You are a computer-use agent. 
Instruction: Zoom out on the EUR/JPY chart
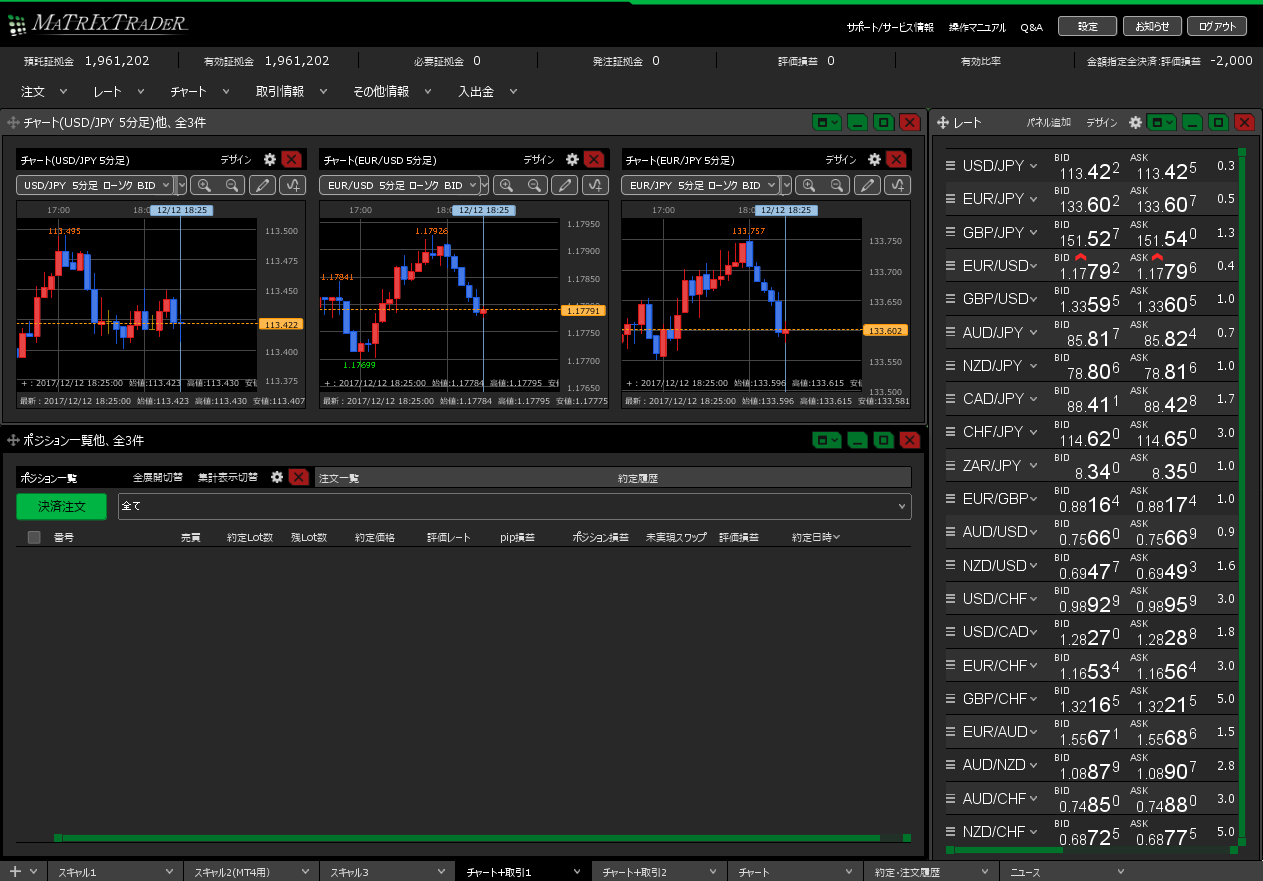[x=836, y=185]
